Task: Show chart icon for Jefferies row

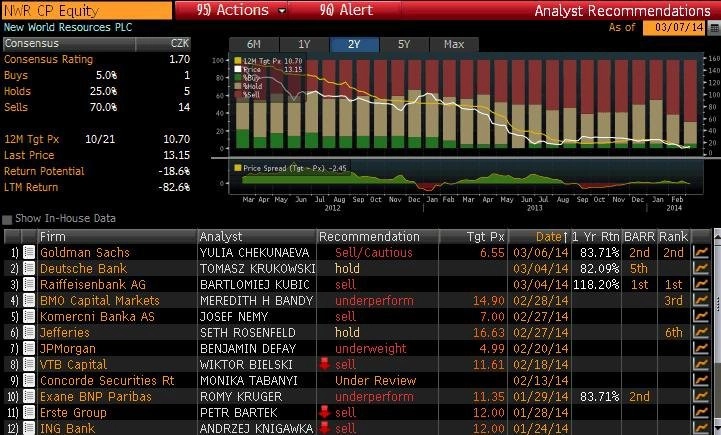Action: point(701,332)
